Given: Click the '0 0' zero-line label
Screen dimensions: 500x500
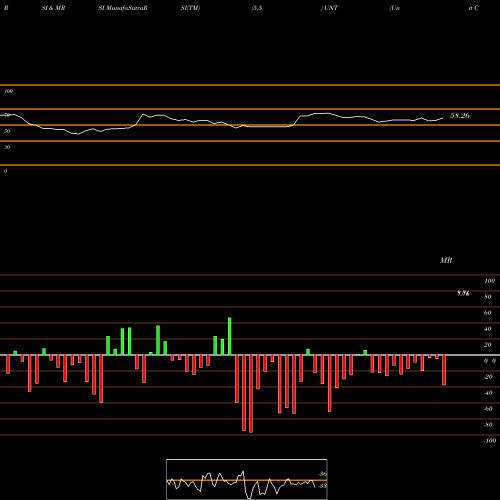Looking at the screenshot, I should point(490,361).
